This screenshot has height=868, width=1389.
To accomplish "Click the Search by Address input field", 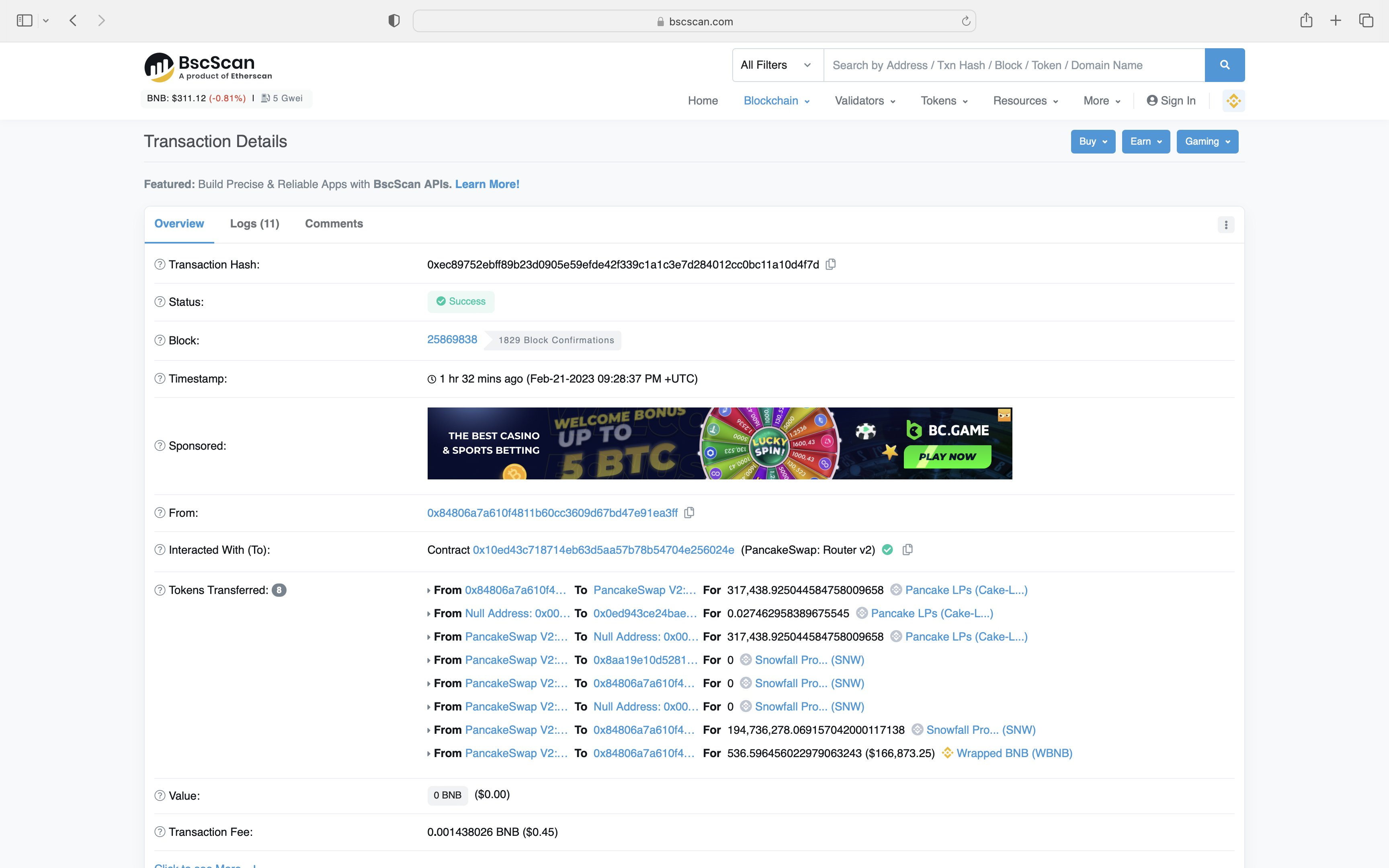I will click(1014, 65).
